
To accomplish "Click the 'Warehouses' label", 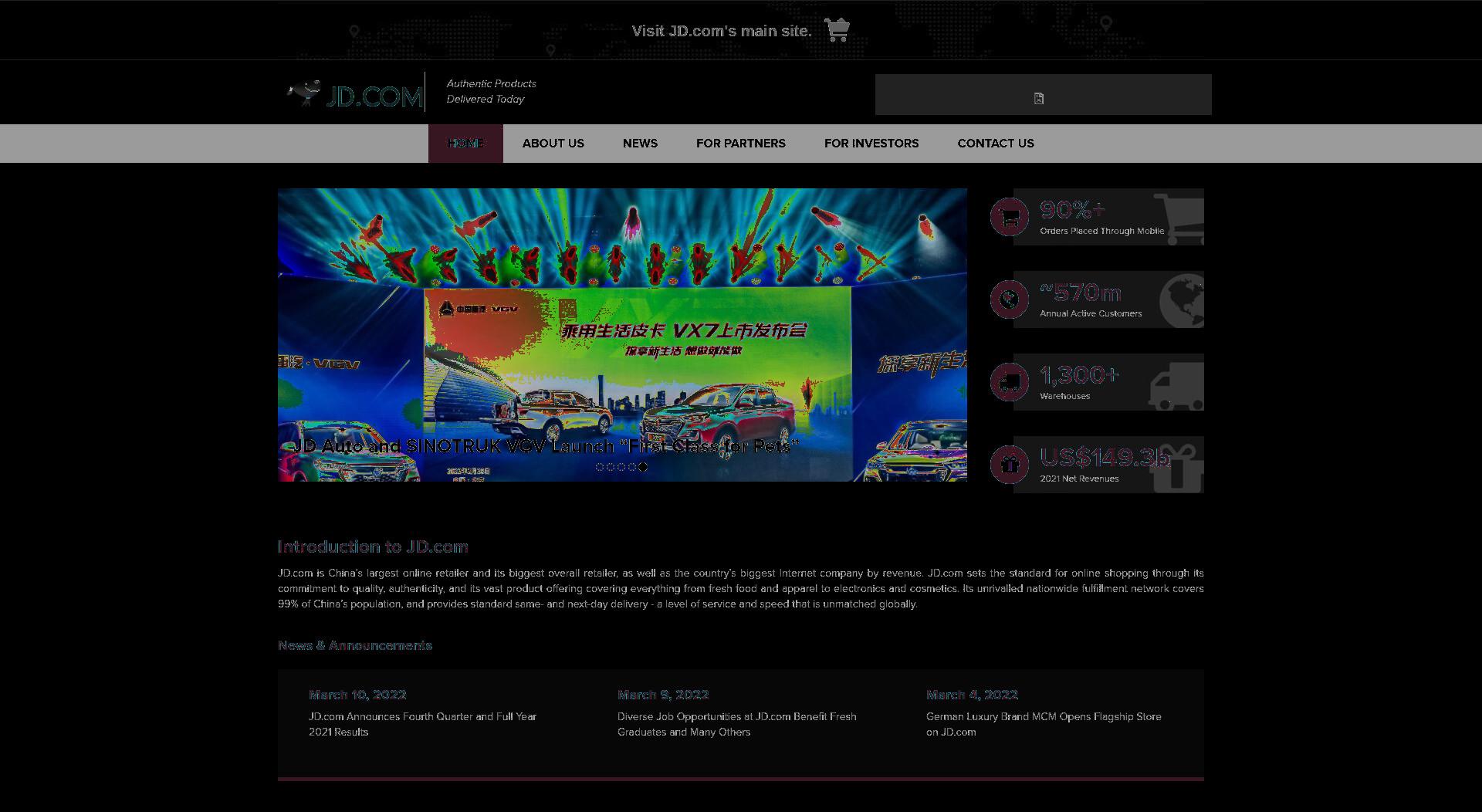I will tap(1065, 396).
